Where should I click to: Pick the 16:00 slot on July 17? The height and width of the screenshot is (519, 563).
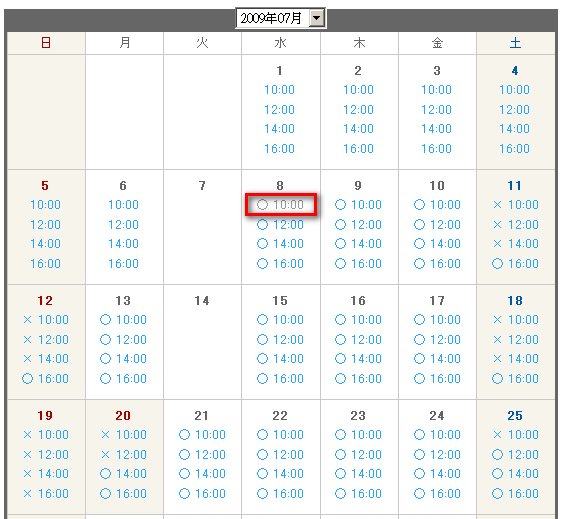pos(437,378)
